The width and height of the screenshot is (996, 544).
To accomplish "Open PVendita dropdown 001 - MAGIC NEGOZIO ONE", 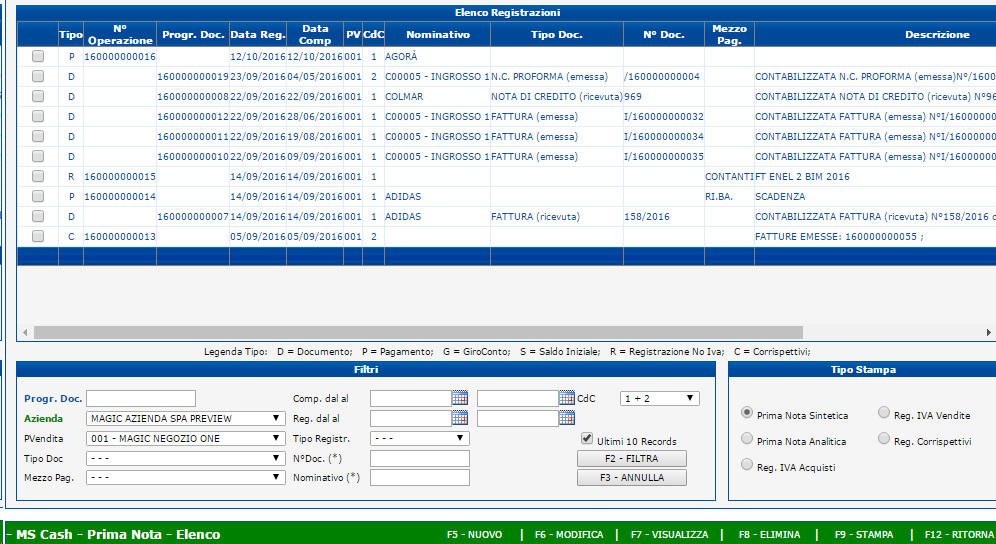I will 185,439.
